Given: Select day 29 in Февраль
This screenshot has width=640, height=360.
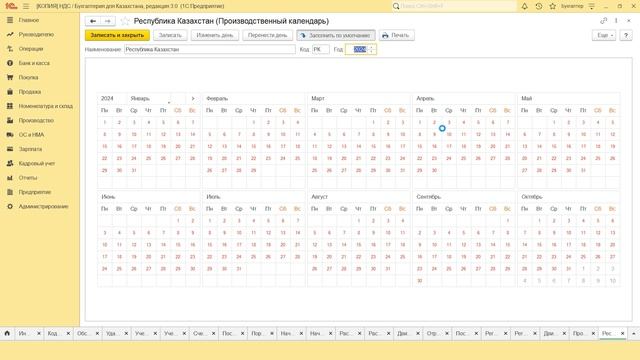Looking at the screenshot, I should [x=253, y=170].
